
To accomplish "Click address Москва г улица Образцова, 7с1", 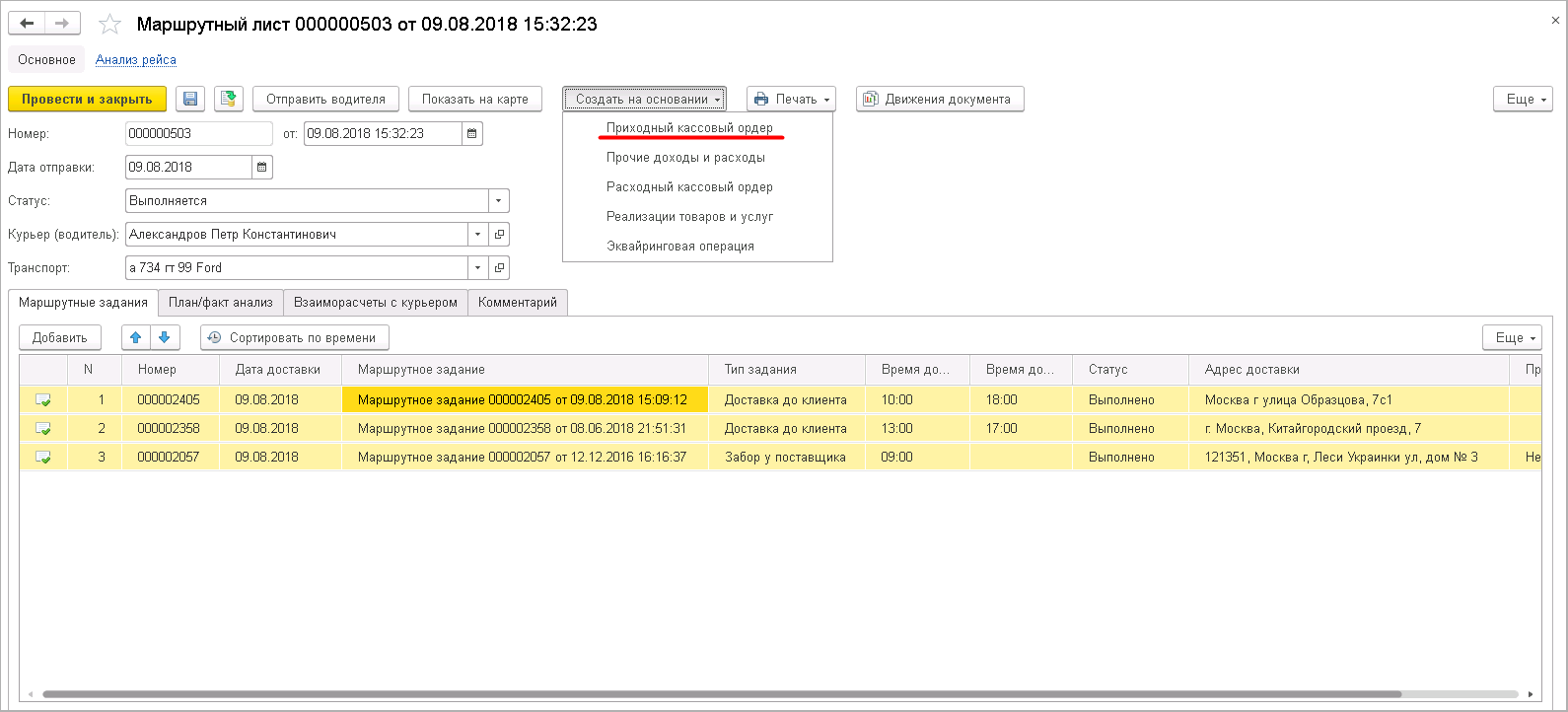I will [1349, 399].
